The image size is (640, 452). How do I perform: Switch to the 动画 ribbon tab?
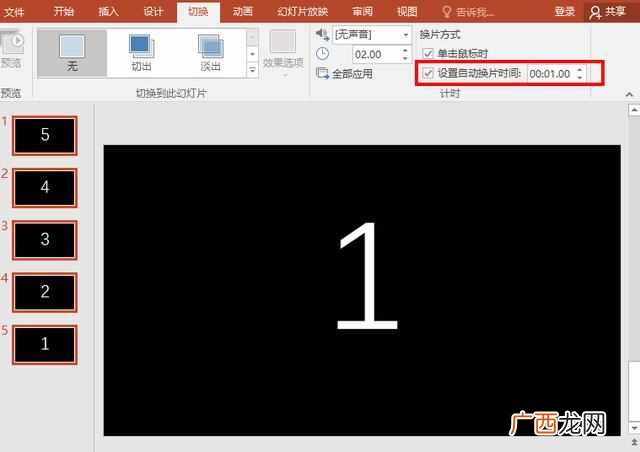coord(242,11)
